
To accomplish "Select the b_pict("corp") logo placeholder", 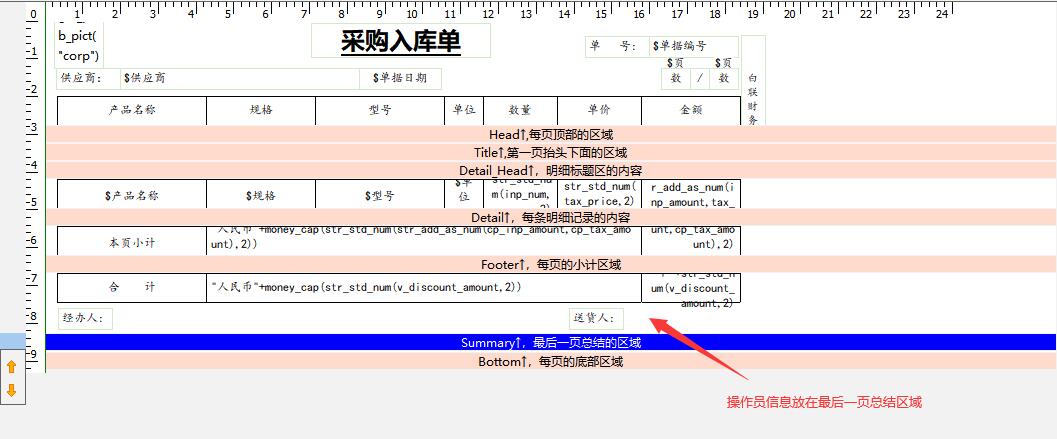I will 78,46.
